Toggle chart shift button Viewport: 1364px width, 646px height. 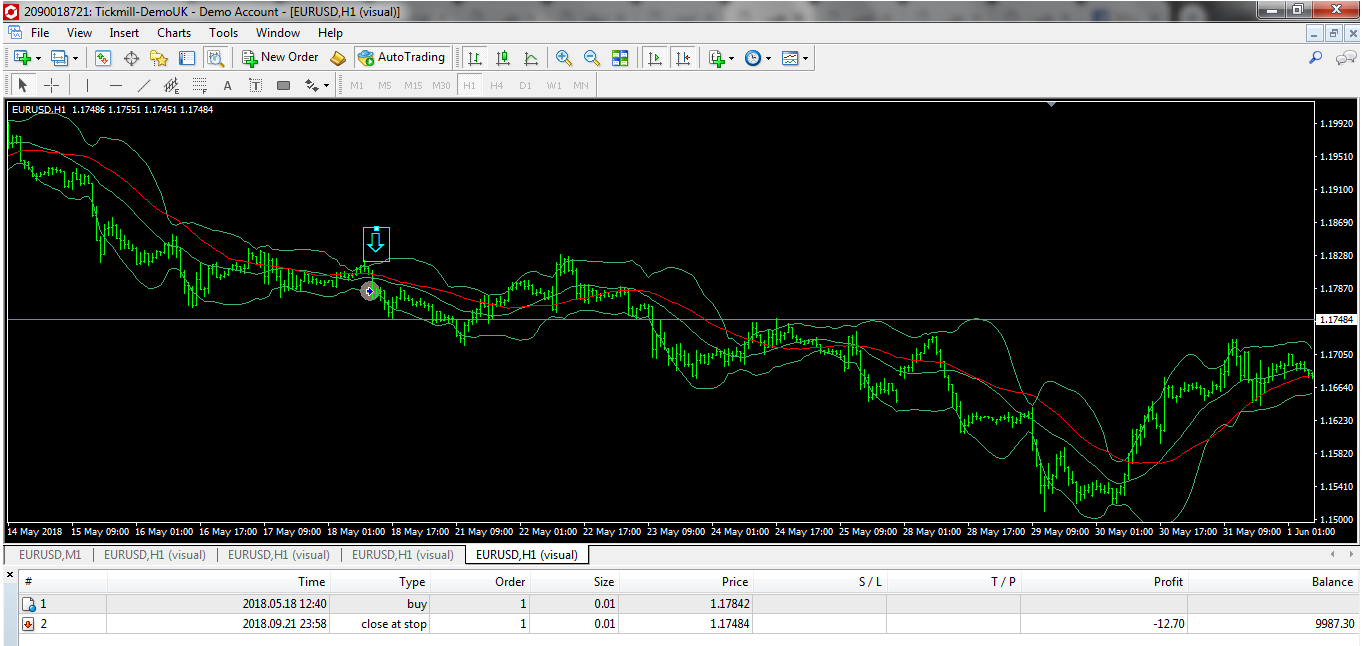pos(683,58)
